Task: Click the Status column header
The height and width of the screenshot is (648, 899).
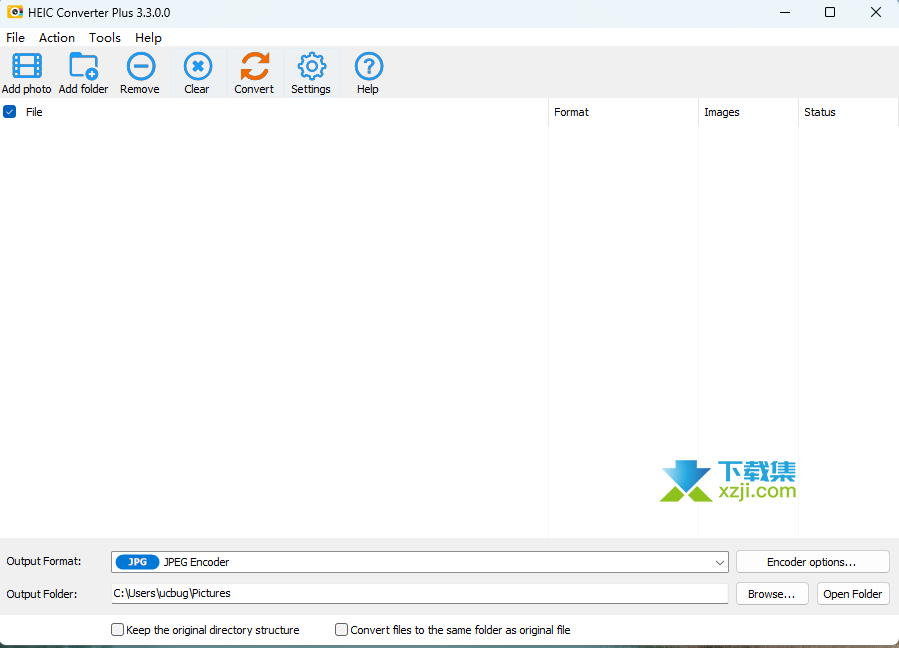Action: tap(847, 112)
